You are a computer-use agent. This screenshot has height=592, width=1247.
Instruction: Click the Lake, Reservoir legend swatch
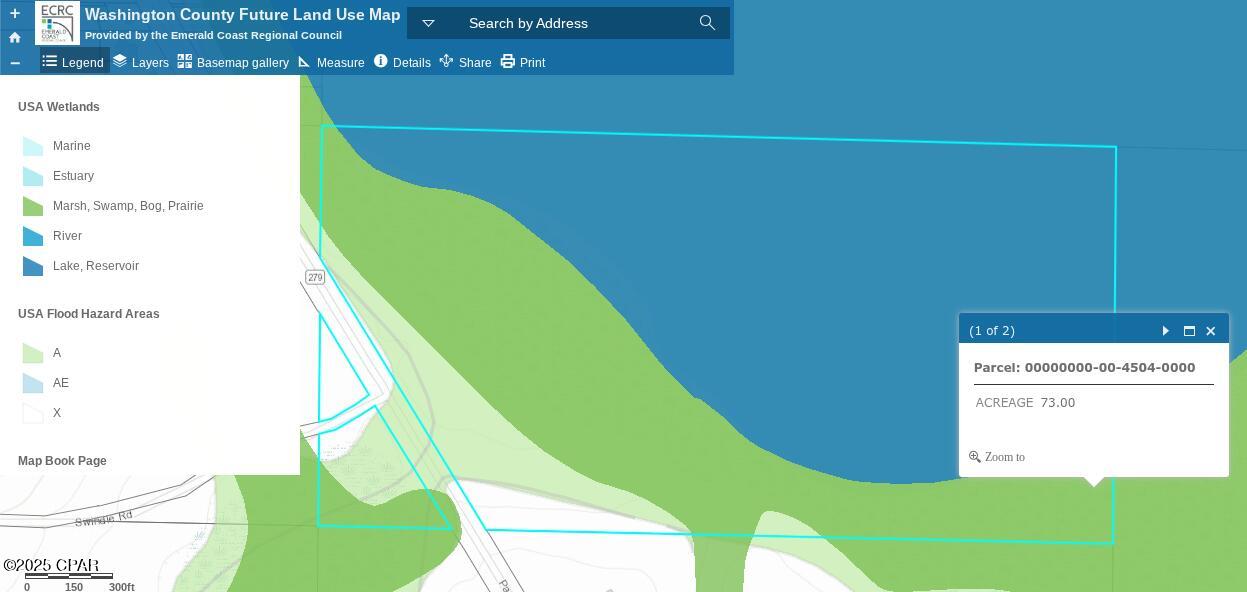click(x=33, y=266)
